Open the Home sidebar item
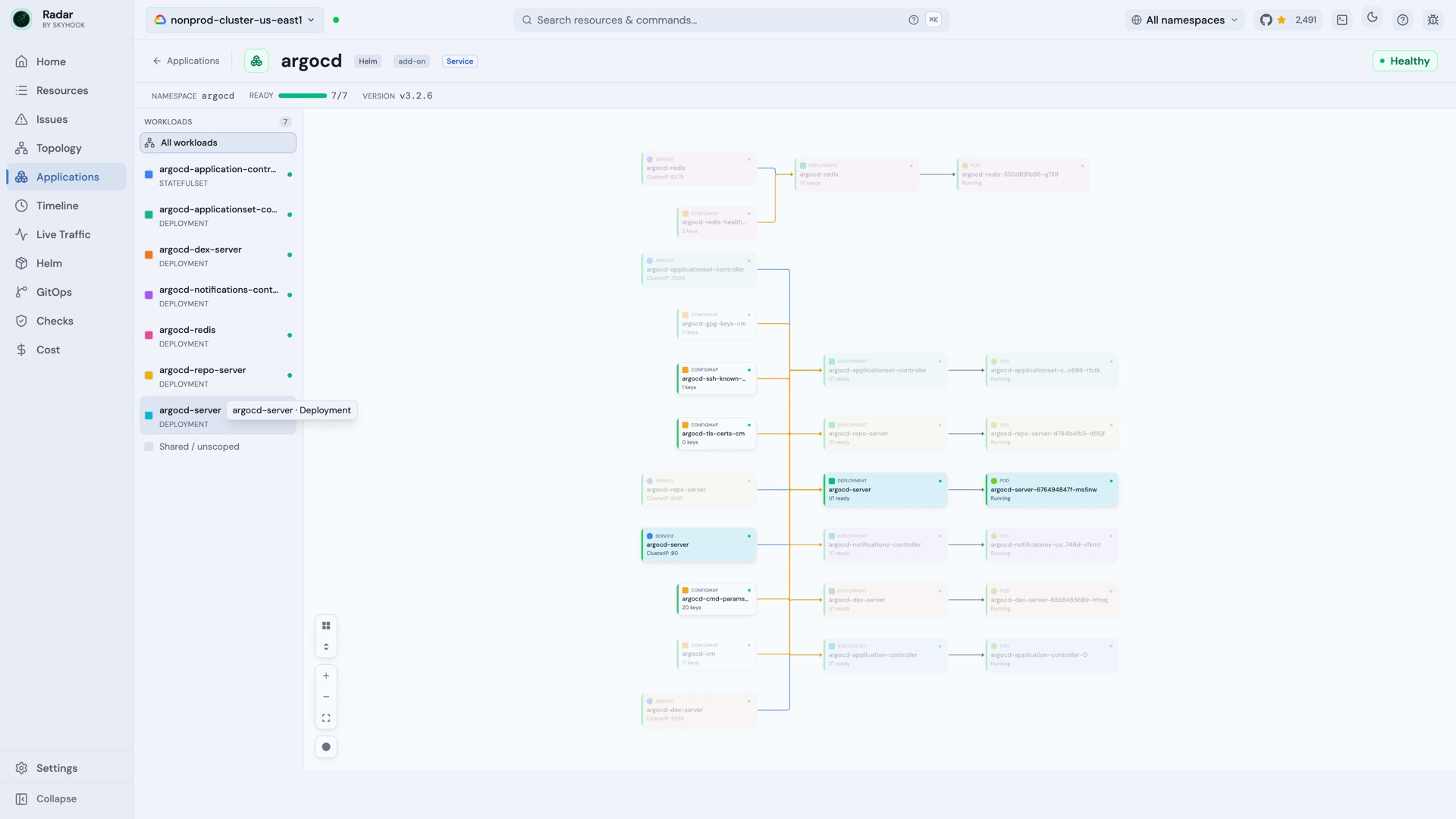Image resolution: width=1456 pixels, height=819 pixels. click(67, 61)
